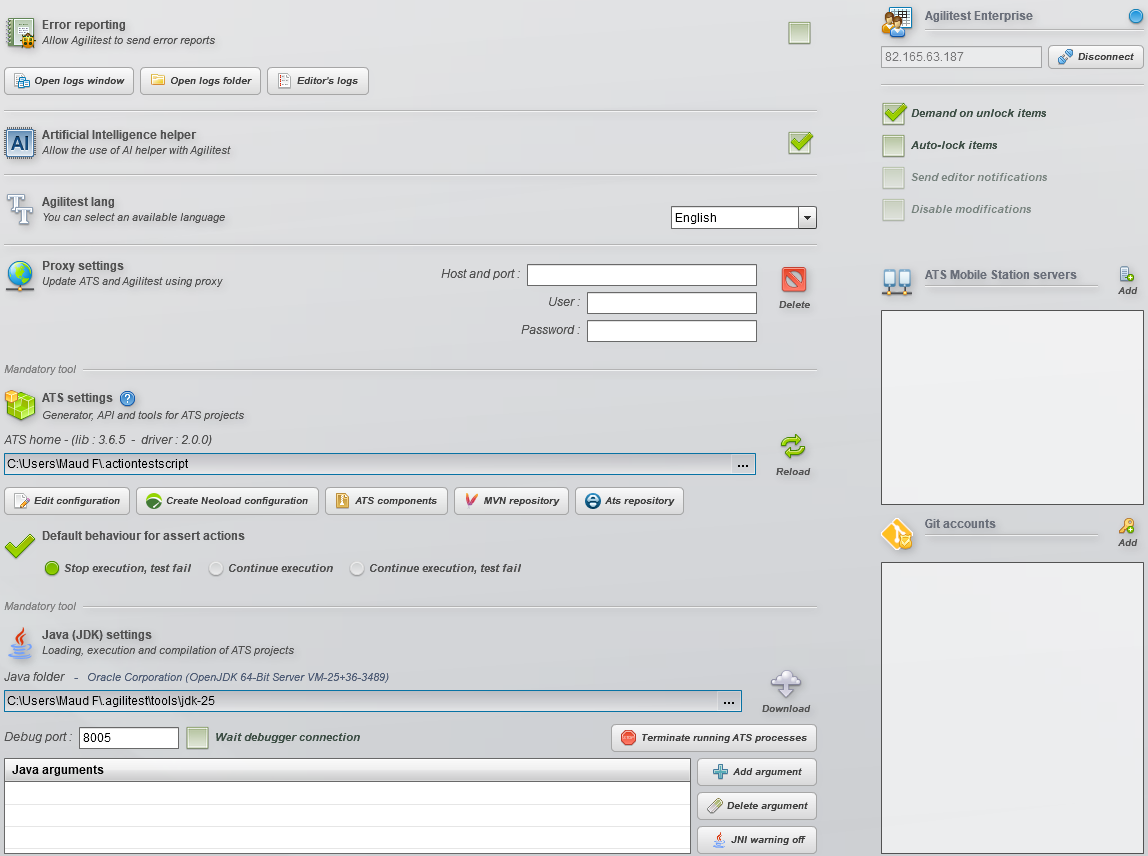Enable Auto-lock items
This screenshot has width=1148, height=856.
click(x=893, y=146)
